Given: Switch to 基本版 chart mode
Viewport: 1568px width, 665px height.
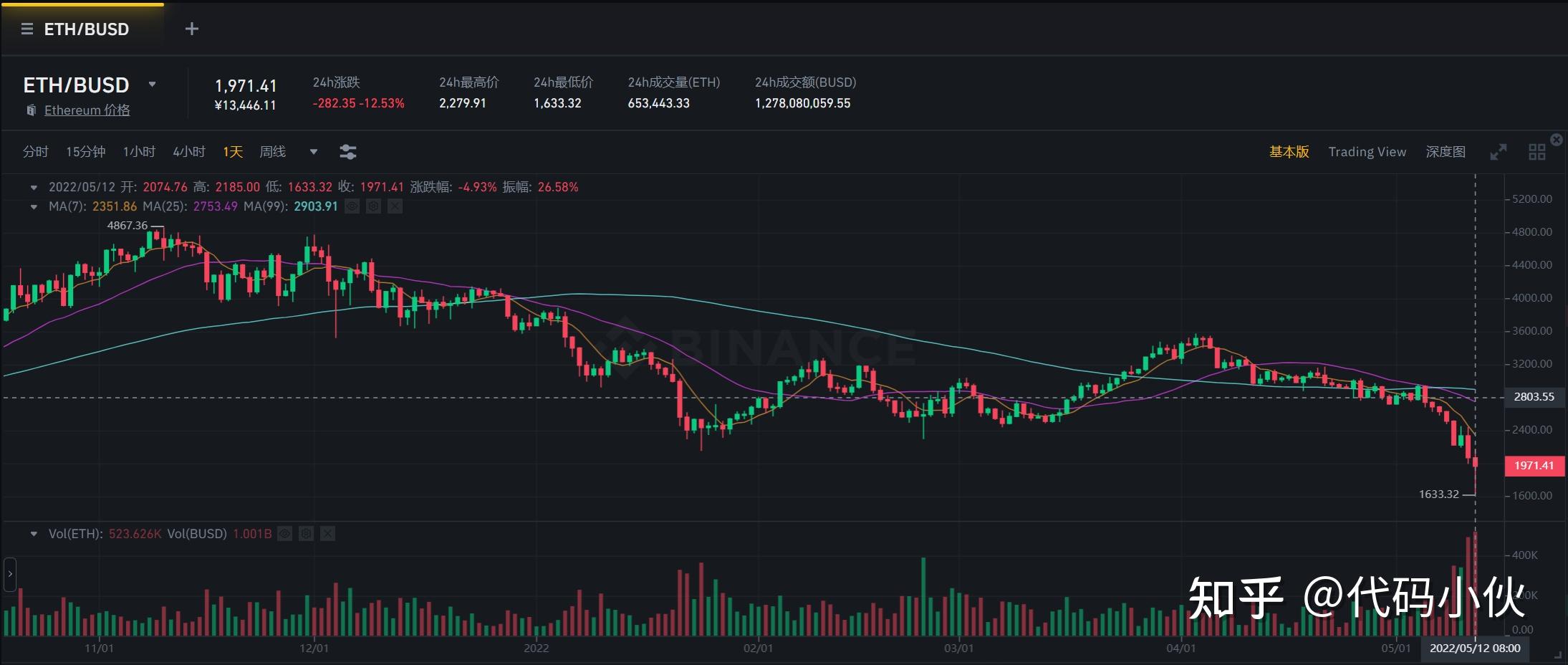Looking at the screenshot, I should click(x=1289, y=152).
